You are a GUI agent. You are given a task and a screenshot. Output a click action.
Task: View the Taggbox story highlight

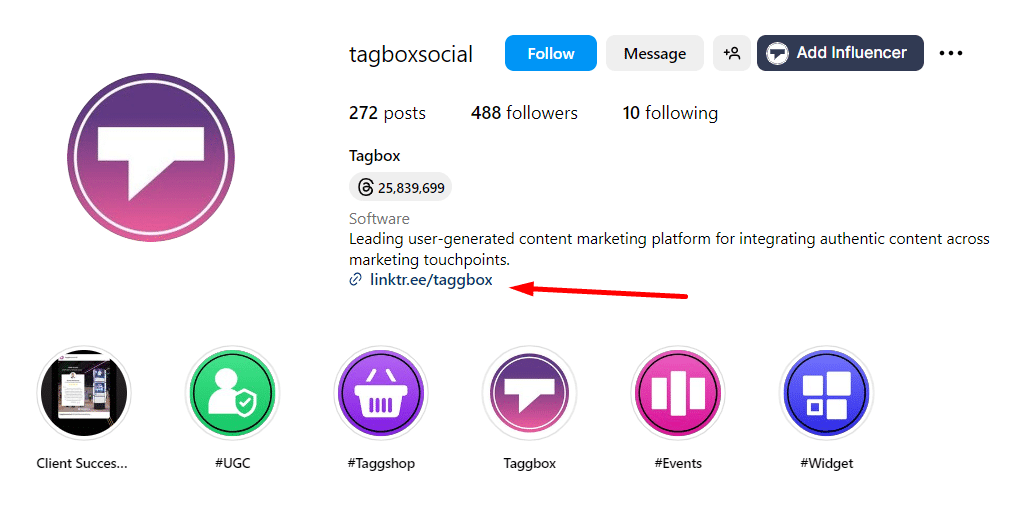click(x=529, y=394)
